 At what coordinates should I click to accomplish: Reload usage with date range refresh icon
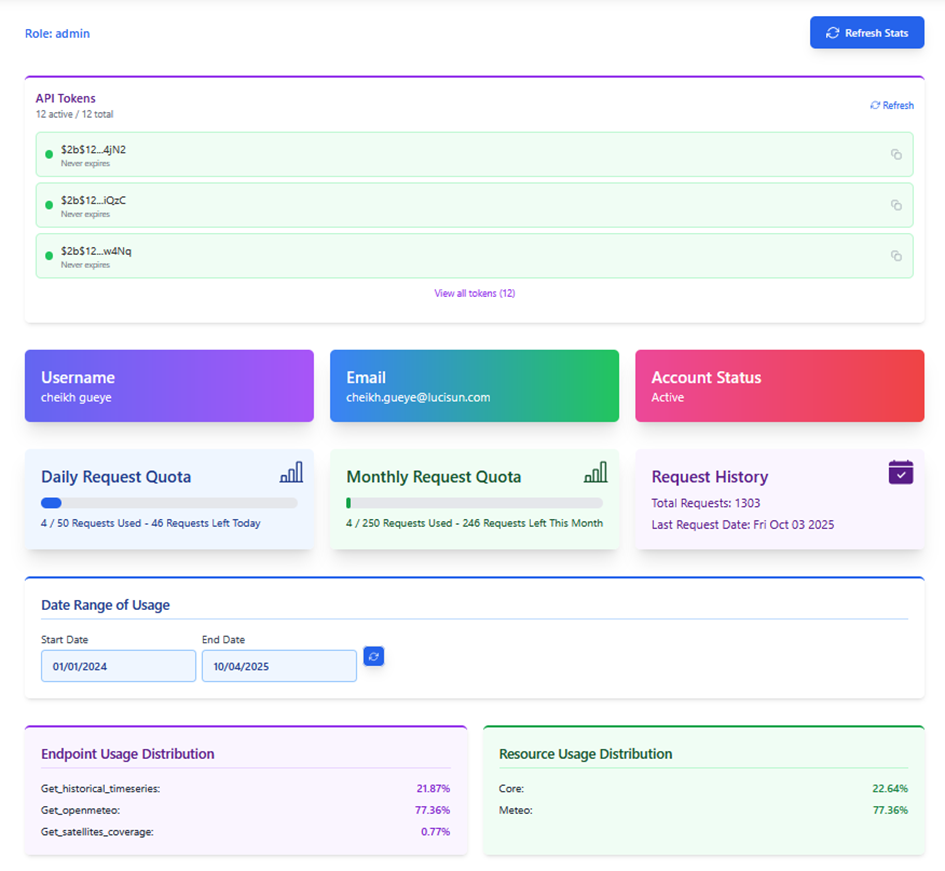click(374, 656)
